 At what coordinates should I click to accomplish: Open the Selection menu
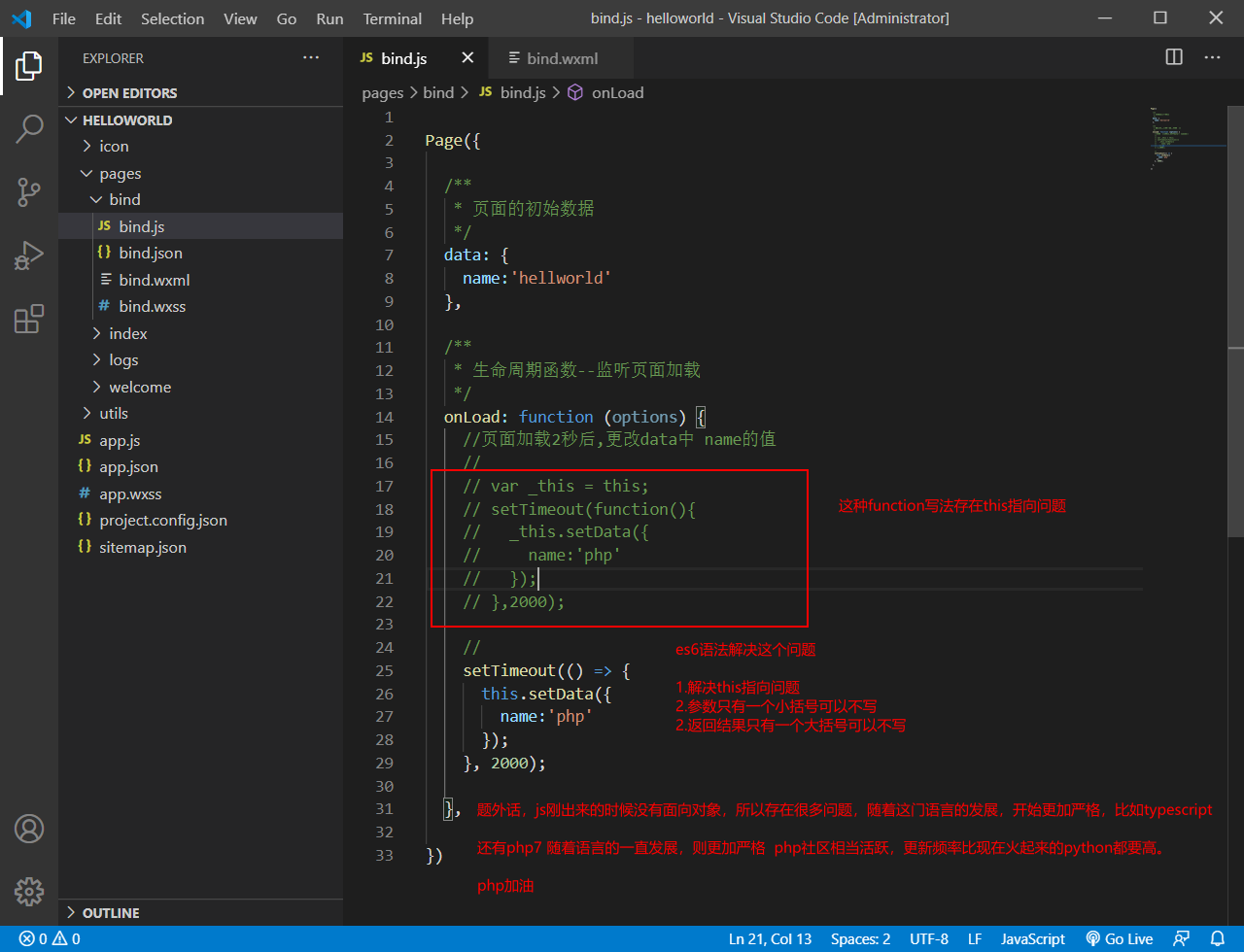tap(173, 18)
